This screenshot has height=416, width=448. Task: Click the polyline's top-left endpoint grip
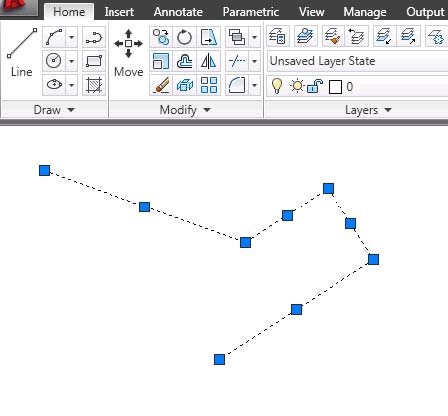point(45,170)
